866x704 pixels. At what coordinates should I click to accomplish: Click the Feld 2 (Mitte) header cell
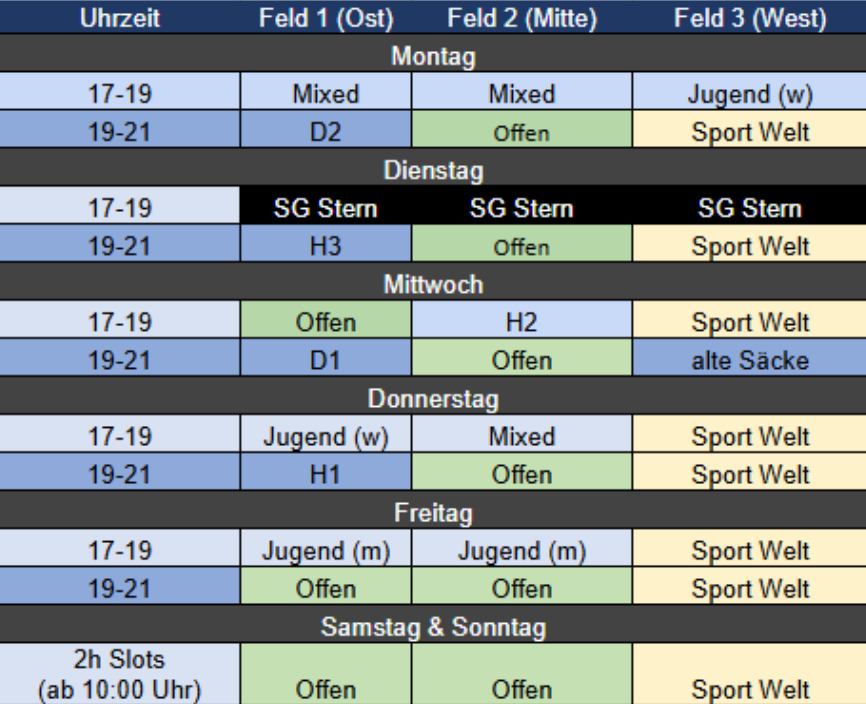(x=521, y=18)
